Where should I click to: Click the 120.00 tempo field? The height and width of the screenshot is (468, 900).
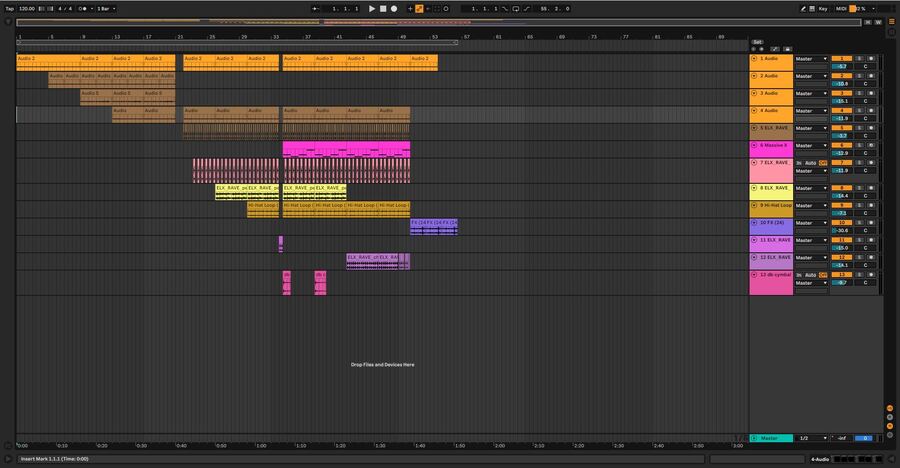tap(26, 9)
